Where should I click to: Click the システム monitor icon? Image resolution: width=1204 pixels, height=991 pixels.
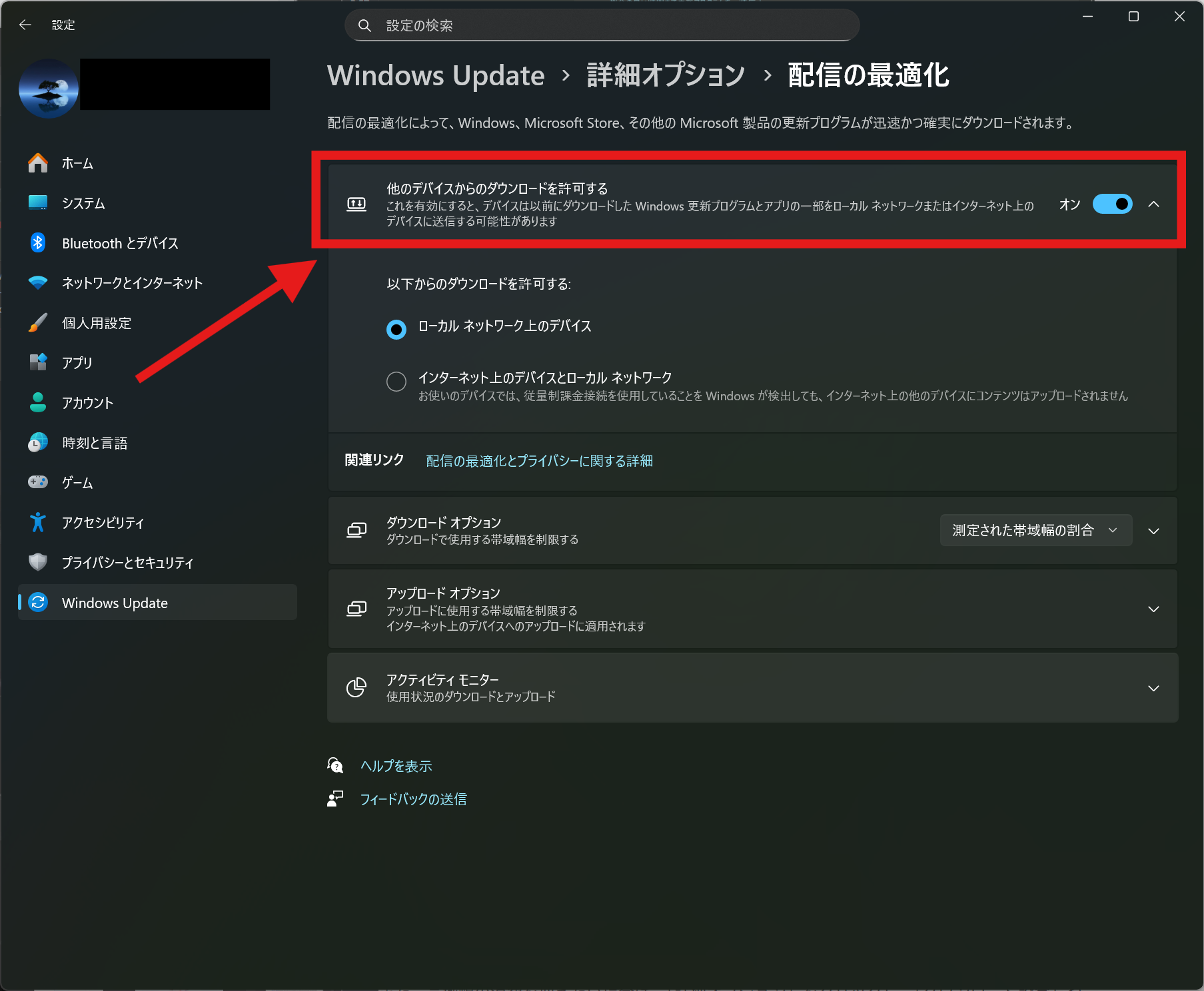pos(38,203)
